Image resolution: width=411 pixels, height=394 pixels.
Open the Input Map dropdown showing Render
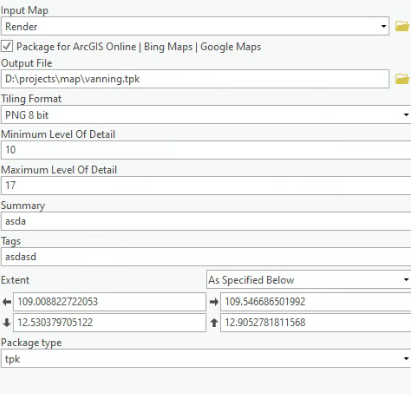195,26
